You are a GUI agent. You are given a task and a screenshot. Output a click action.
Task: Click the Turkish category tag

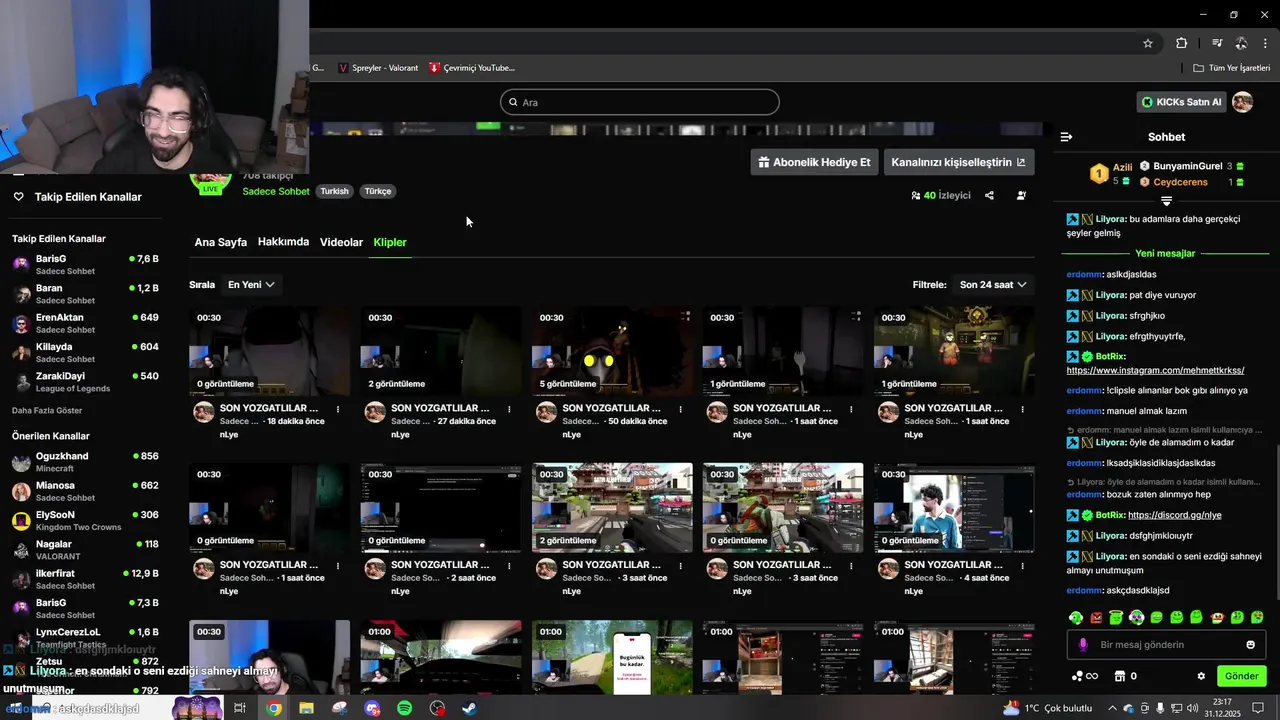coord(334,191)
